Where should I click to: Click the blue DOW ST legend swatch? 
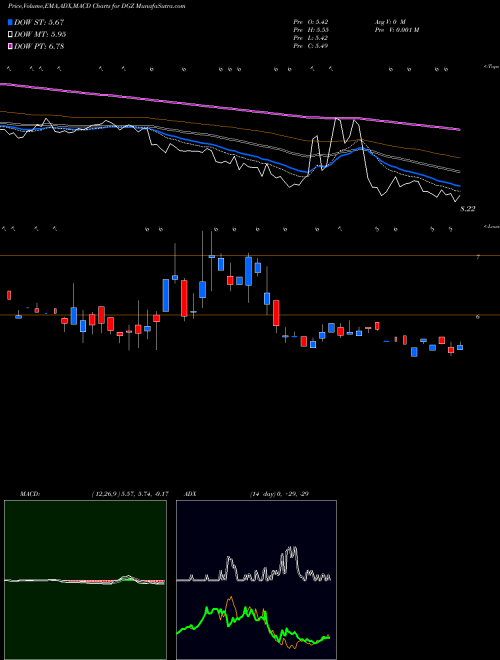(11, 22)
